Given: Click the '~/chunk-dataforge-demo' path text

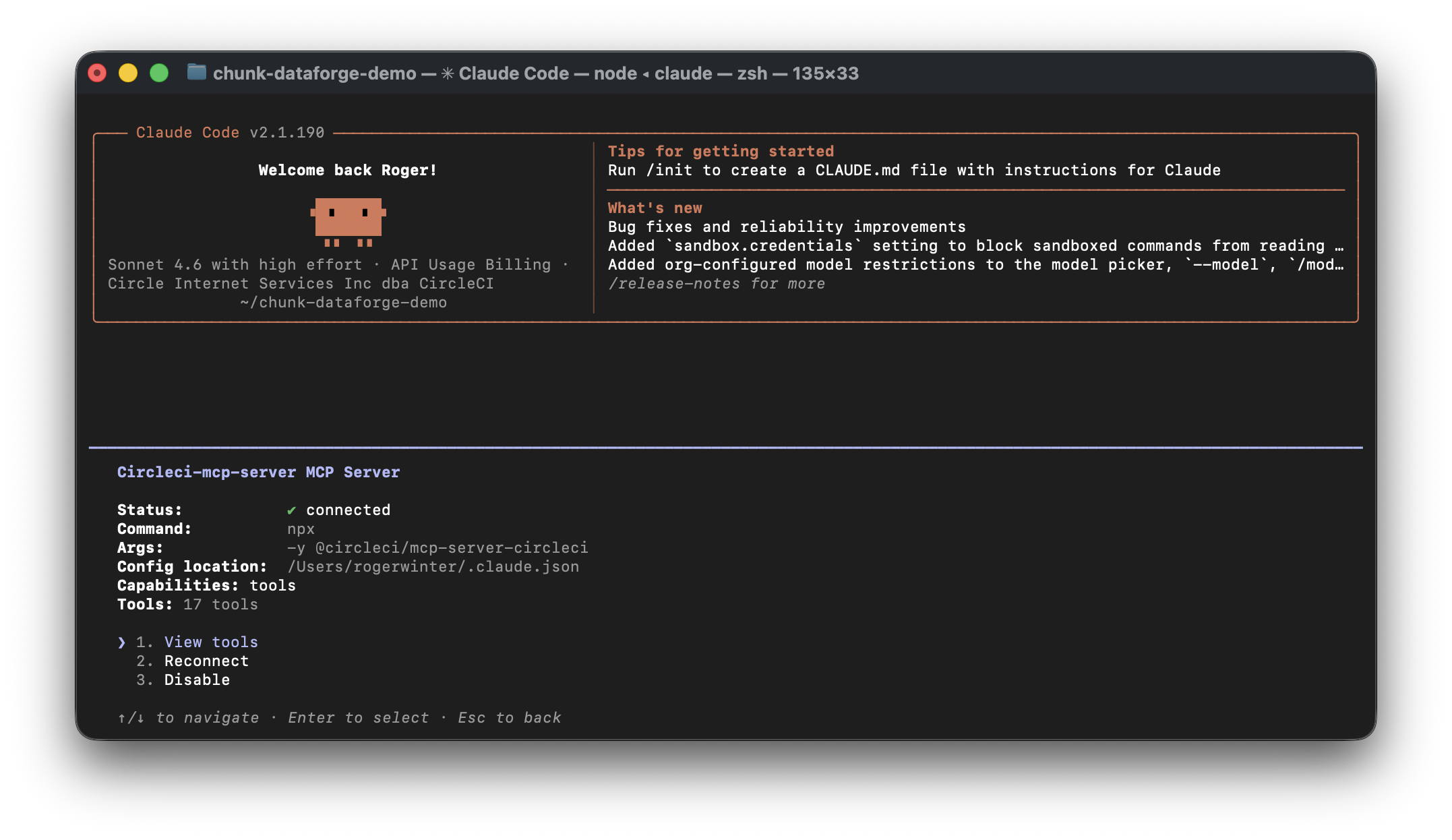Looking at the screenshot, I should [x=343, y=302].
